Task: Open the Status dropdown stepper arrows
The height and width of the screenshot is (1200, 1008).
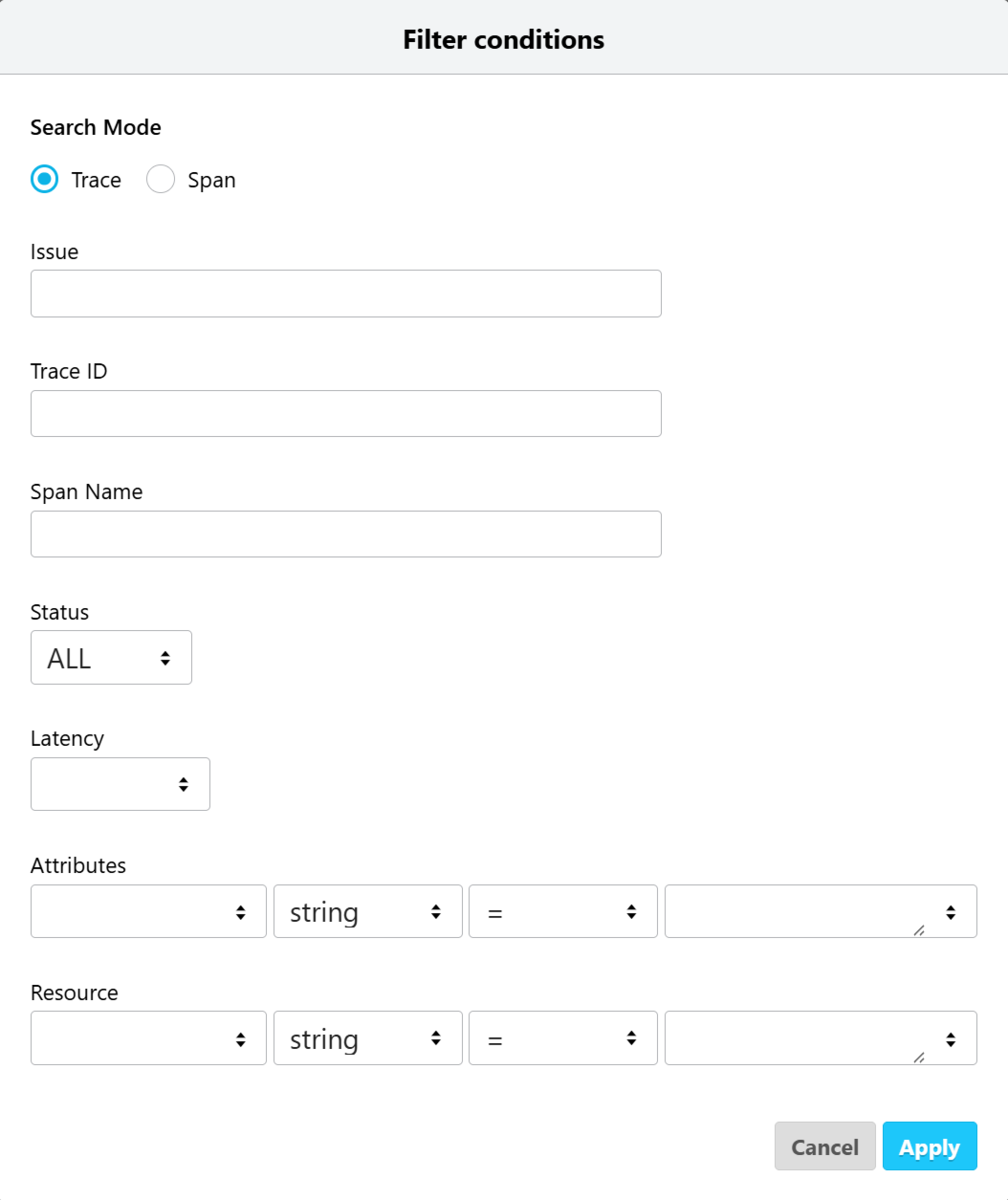Action: click(x=165, y=657)
